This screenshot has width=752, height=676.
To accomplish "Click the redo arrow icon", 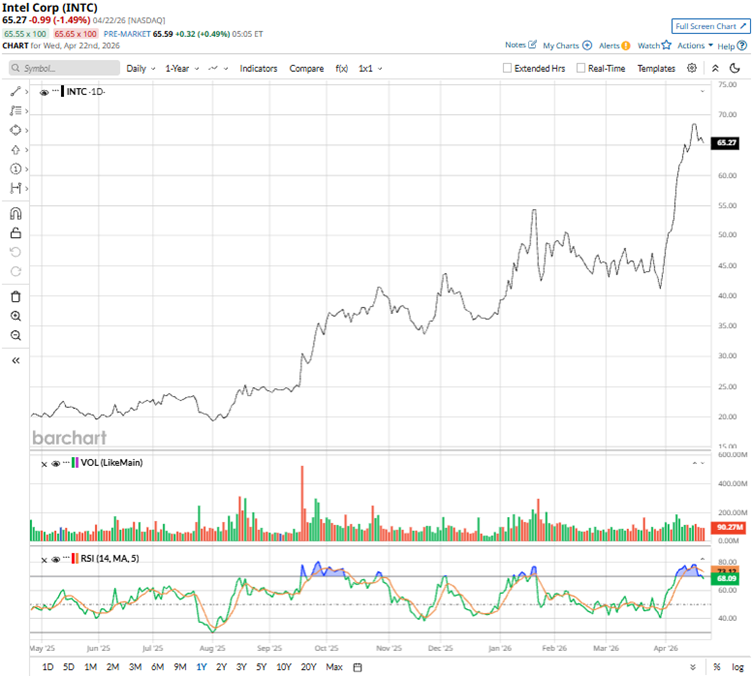I will point(15,271).
